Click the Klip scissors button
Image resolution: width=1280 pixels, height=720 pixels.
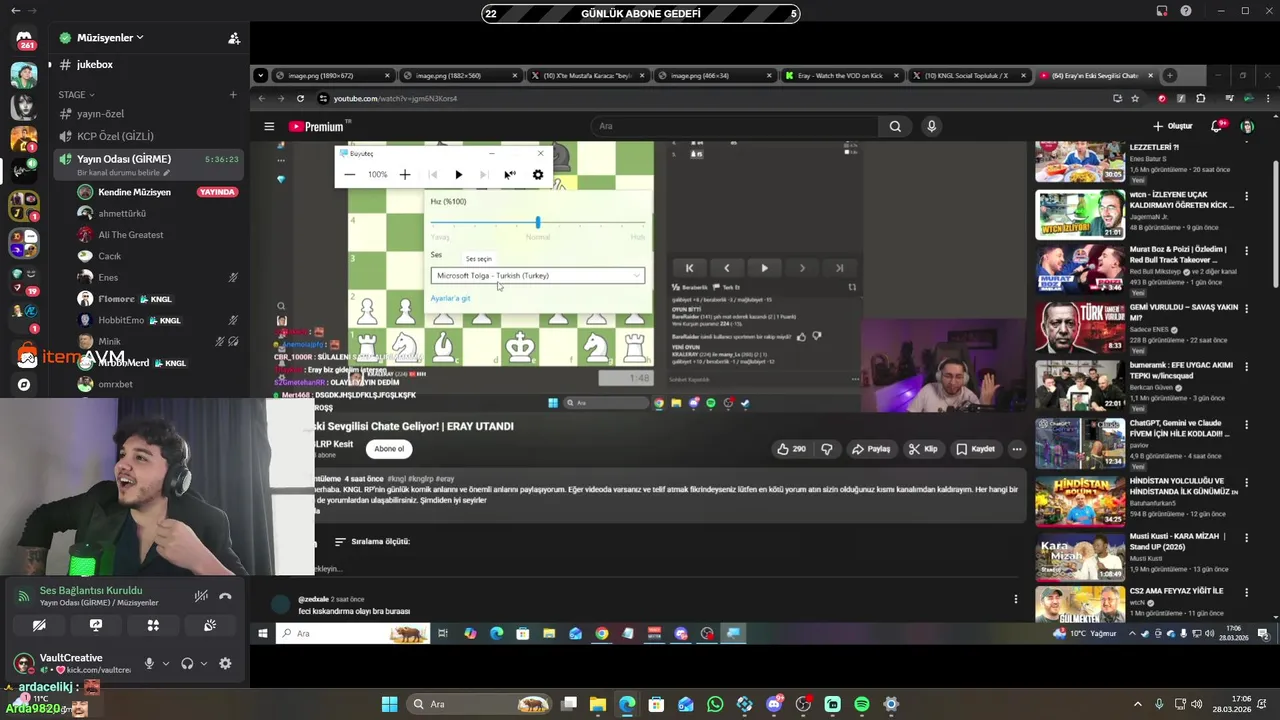923,449
